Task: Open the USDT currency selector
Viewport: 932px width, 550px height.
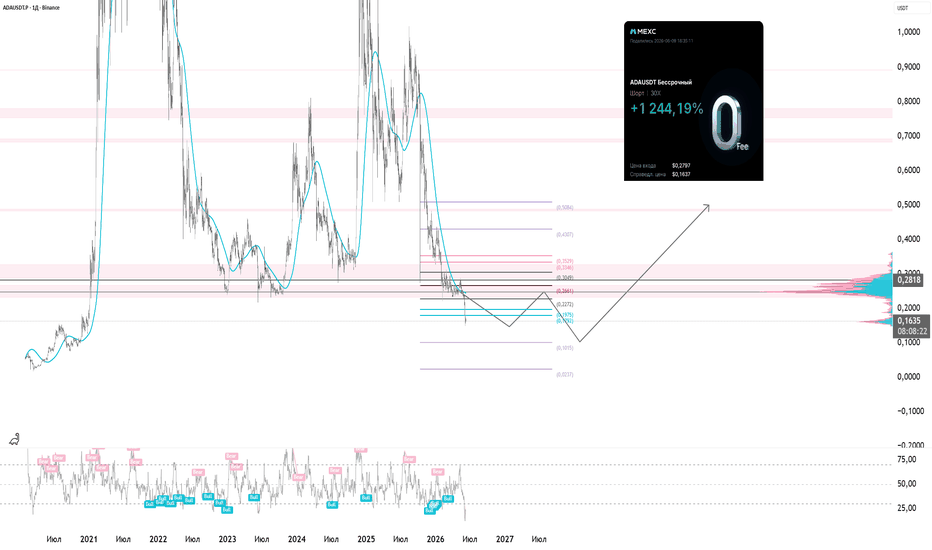Action: pos(902,8)
